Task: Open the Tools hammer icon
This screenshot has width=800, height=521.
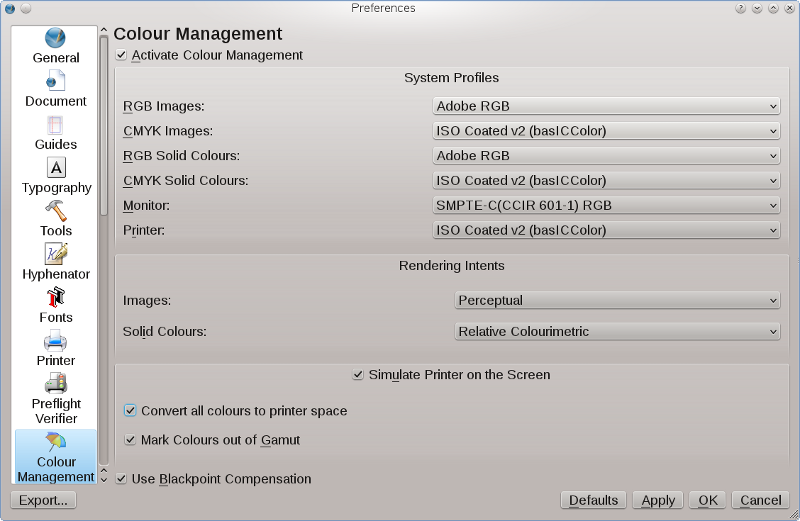Action: (56, 211)
